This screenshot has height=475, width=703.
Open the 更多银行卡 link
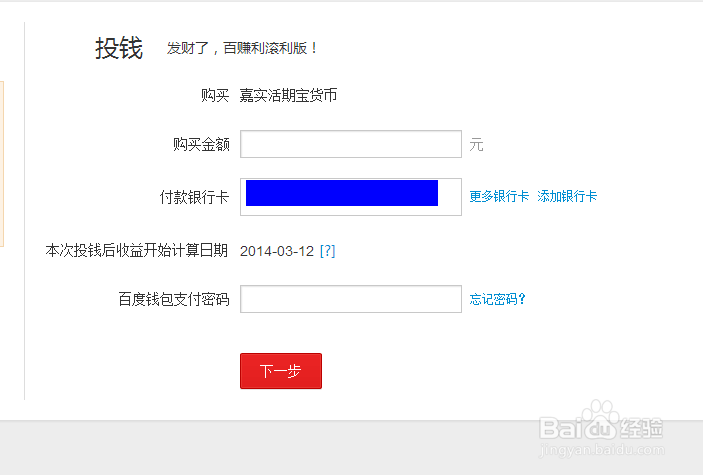click(499, 196)
